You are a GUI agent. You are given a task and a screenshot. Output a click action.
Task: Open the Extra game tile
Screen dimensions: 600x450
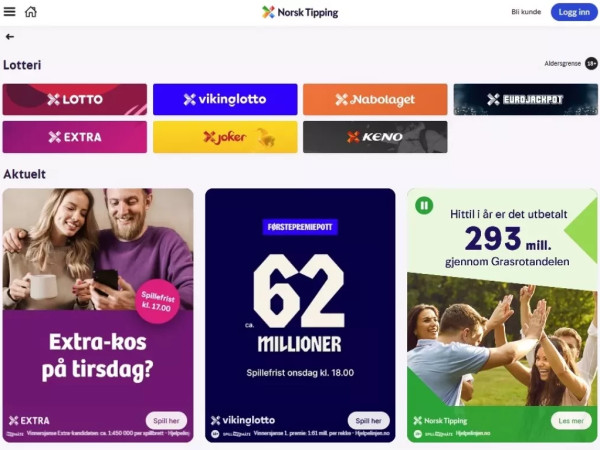75,137
